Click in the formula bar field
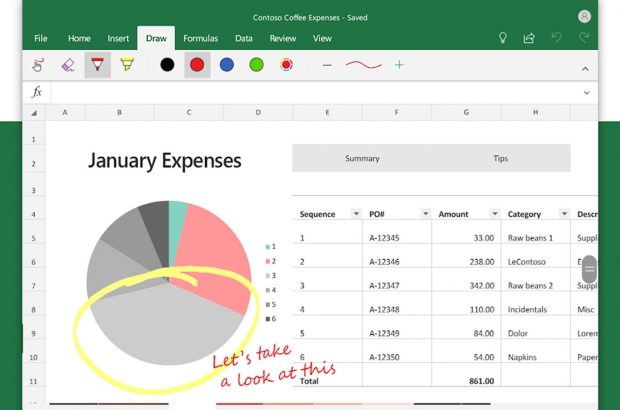 (314, 93)
